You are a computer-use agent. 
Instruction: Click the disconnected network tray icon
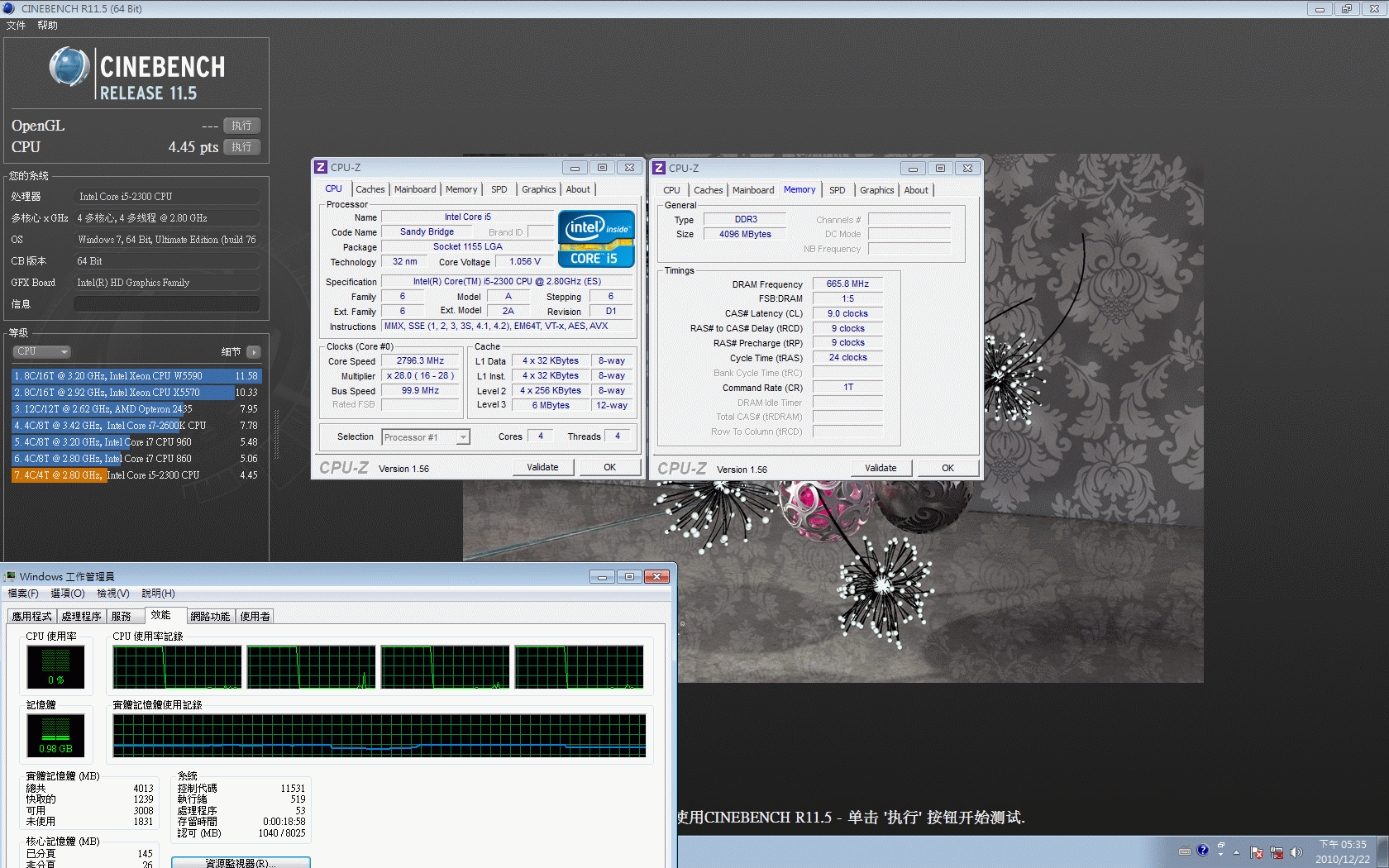1277,852
